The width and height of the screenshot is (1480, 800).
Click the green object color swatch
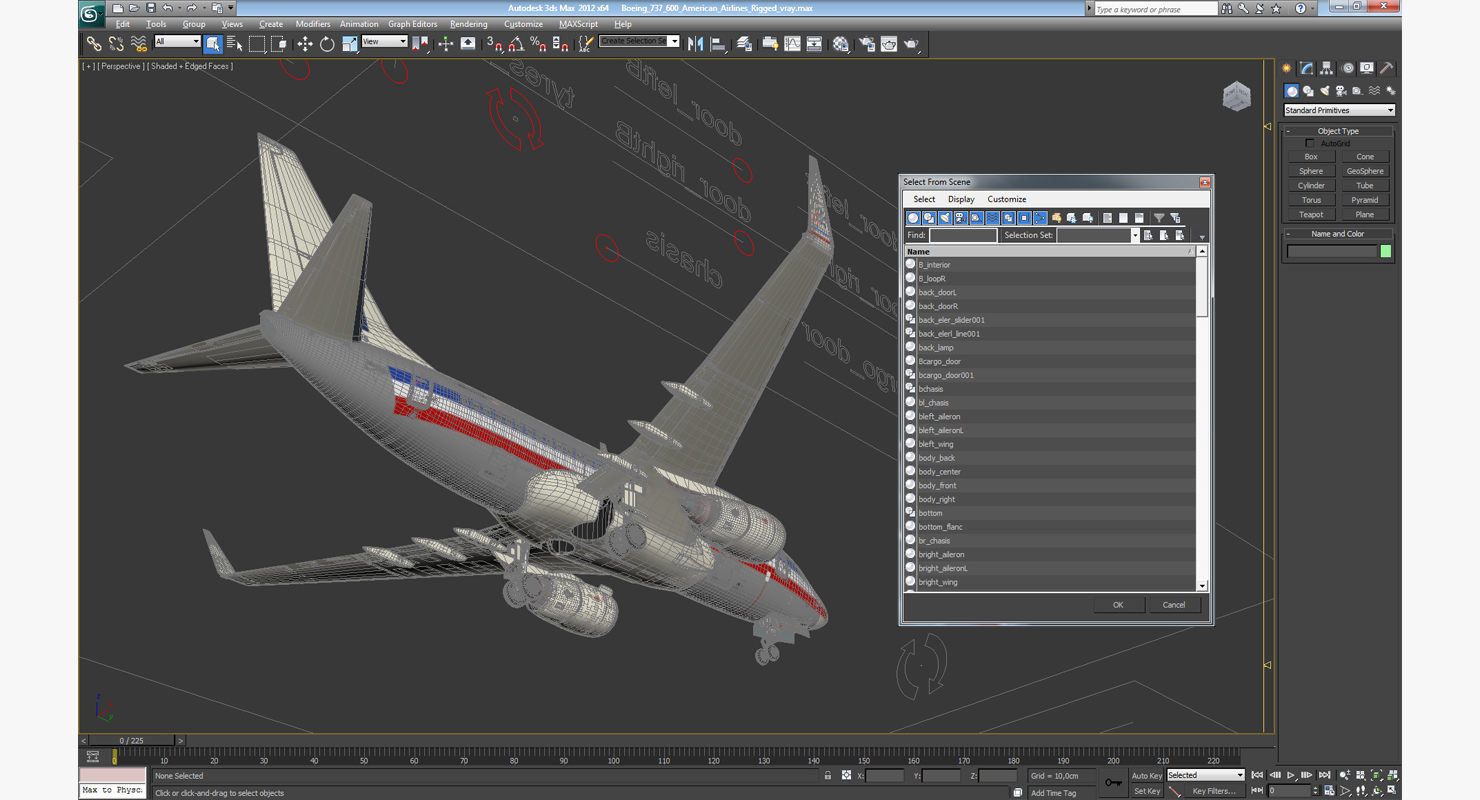pyautogui.click(x=1386, y=251)
